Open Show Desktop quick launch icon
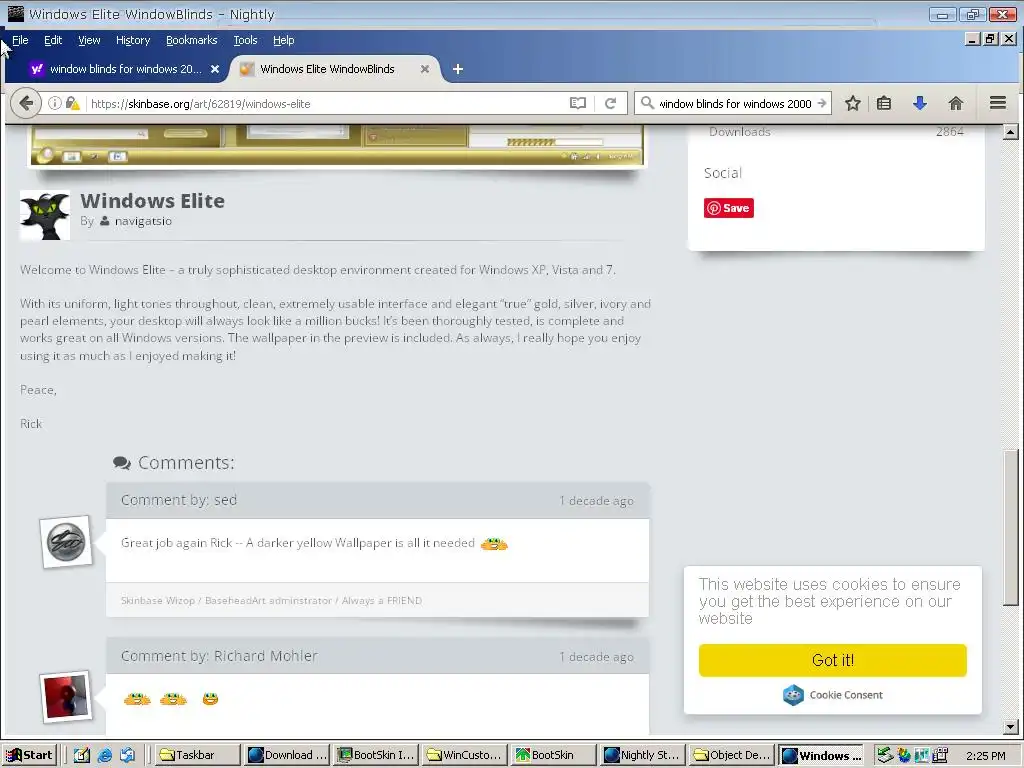 click(x=82, y=755)
